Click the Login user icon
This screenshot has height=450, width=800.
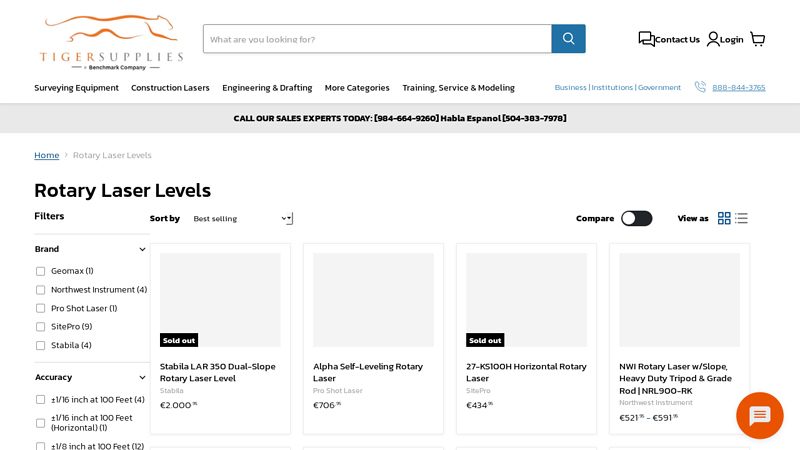tap(713, 39)
